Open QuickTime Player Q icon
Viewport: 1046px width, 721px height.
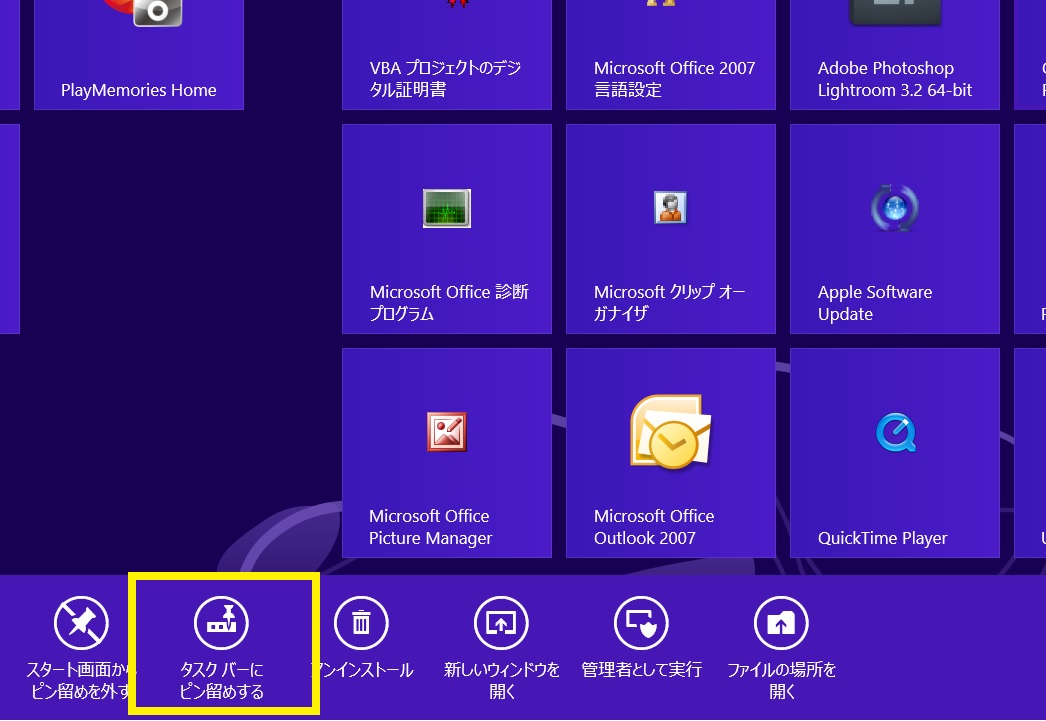coord(895,432)
